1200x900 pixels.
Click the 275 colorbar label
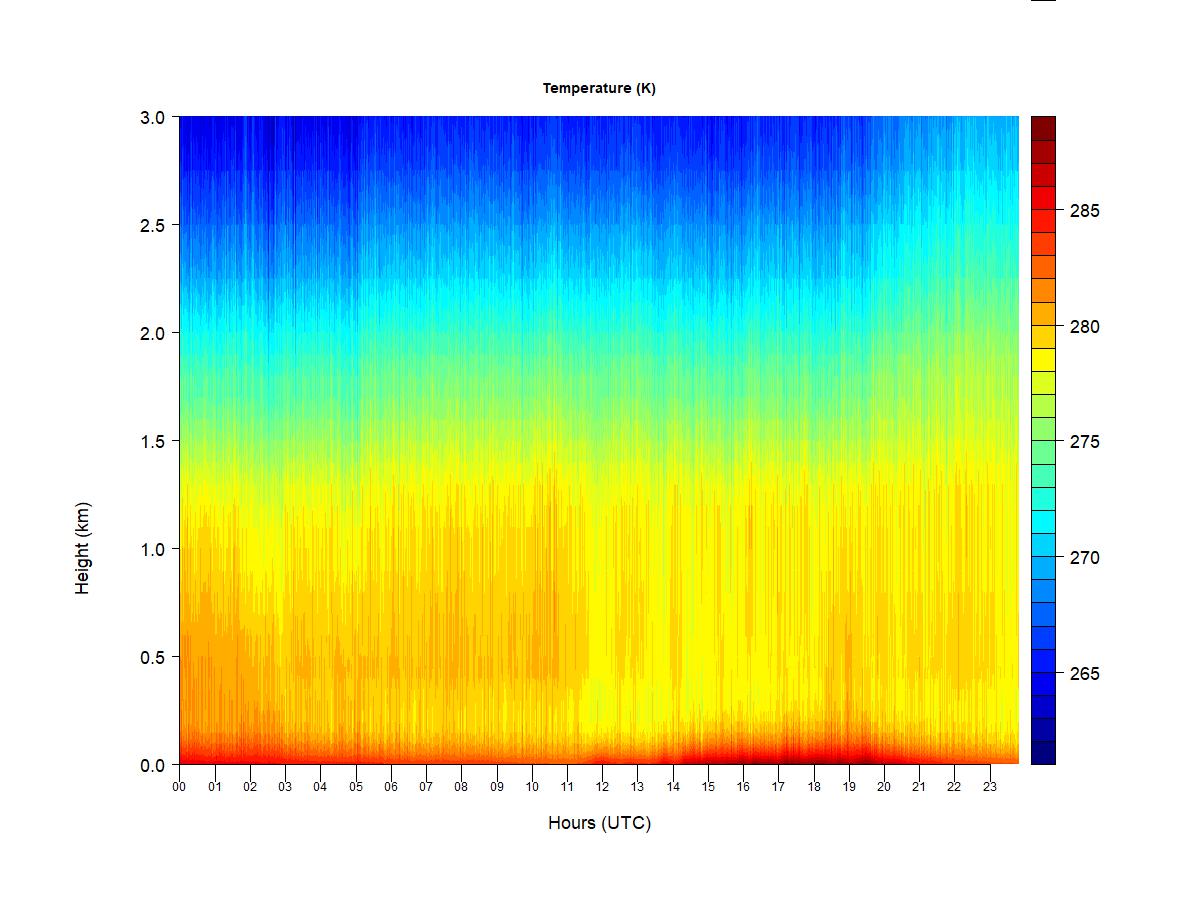coord(1085,442)
